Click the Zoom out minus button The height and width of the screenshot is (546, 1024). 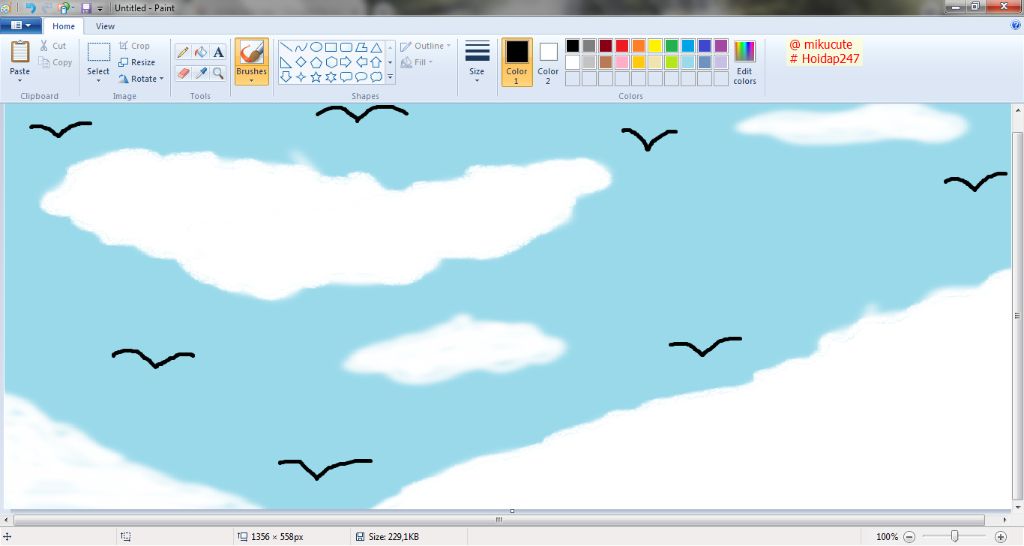(x=909, y=537)
